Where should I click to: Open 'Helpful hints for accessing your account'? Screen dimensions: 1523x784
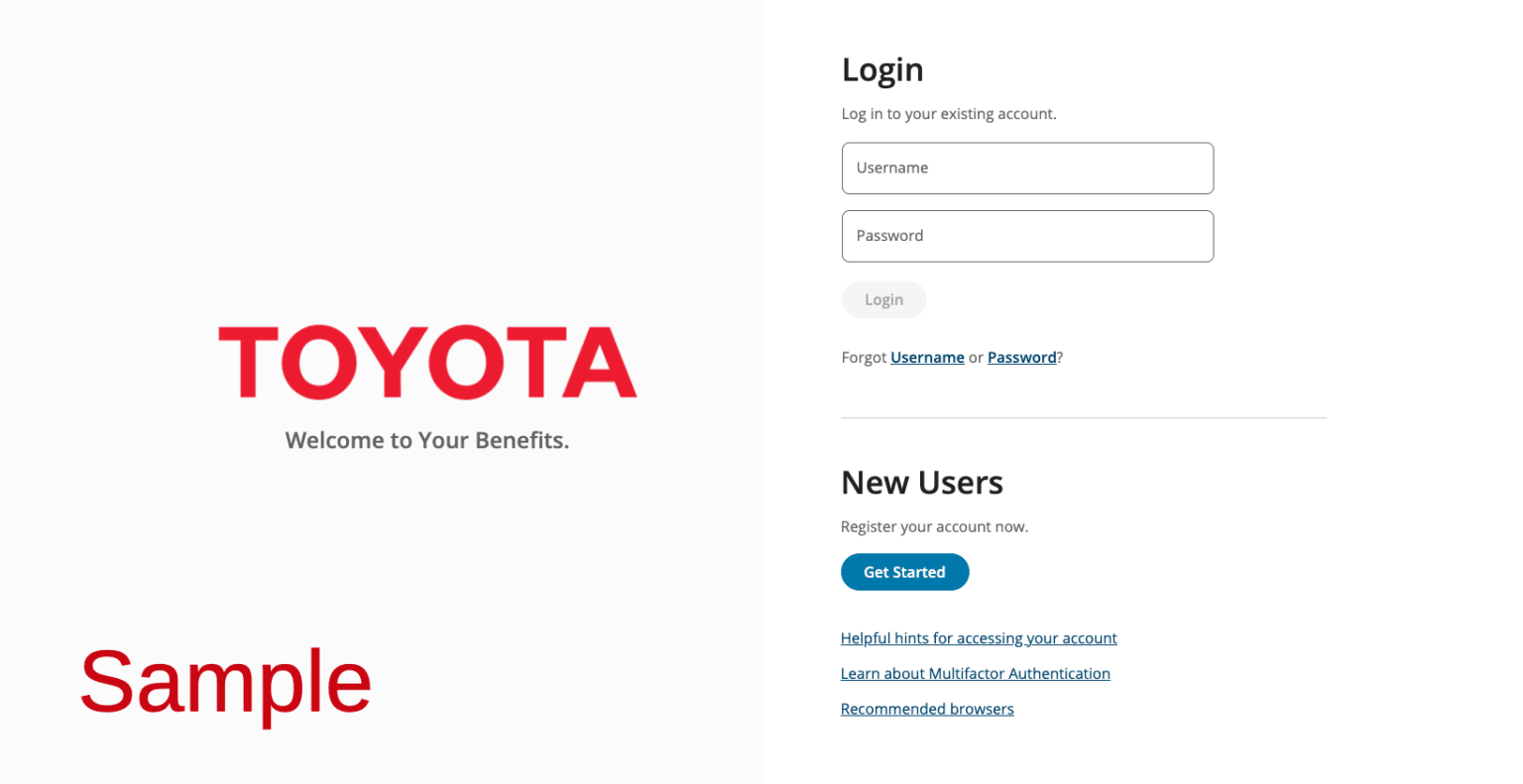click(x=979, y=637)
